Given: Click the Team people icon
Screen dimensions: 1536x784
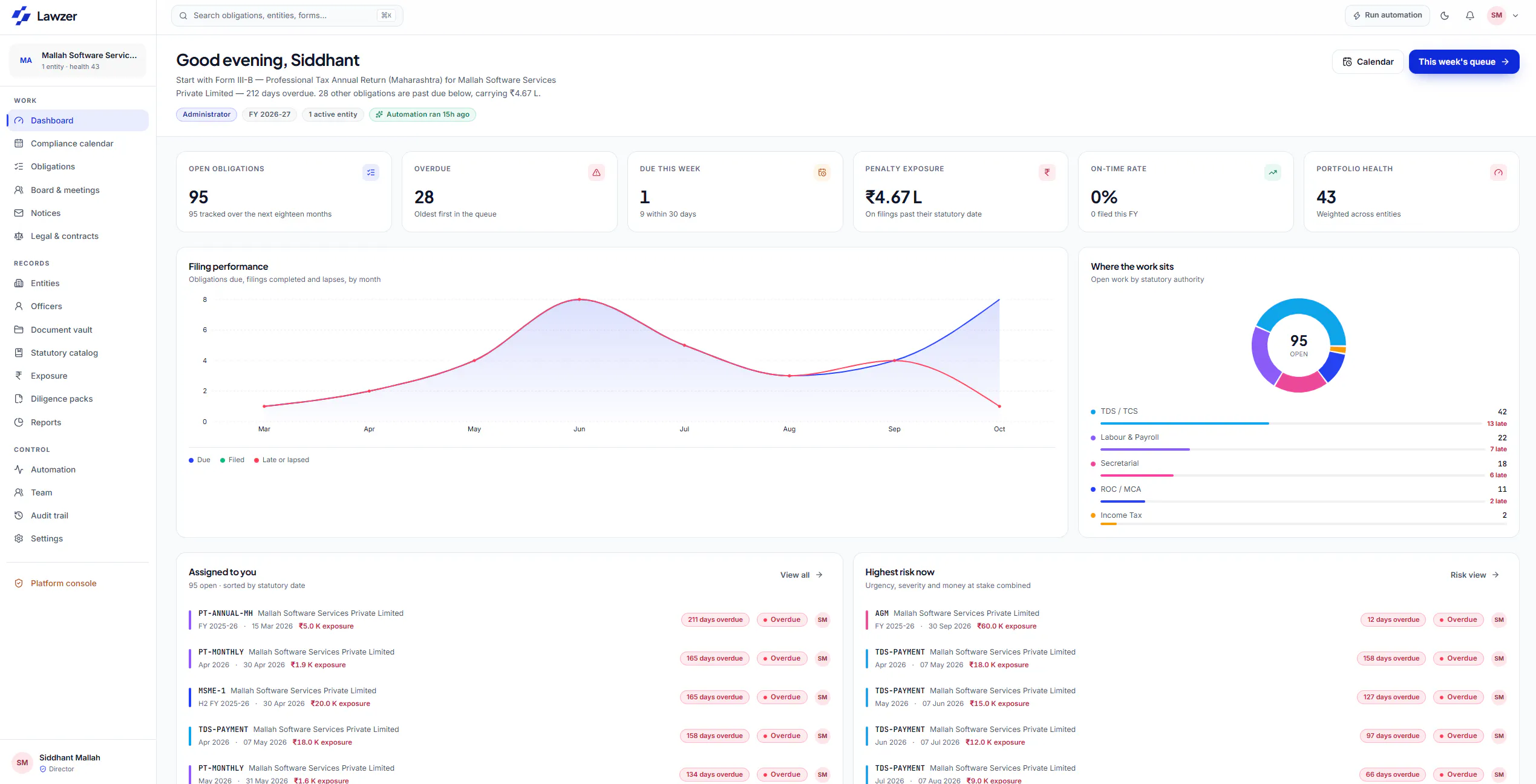Looking at the screenshot, I should tap(19, 492).
